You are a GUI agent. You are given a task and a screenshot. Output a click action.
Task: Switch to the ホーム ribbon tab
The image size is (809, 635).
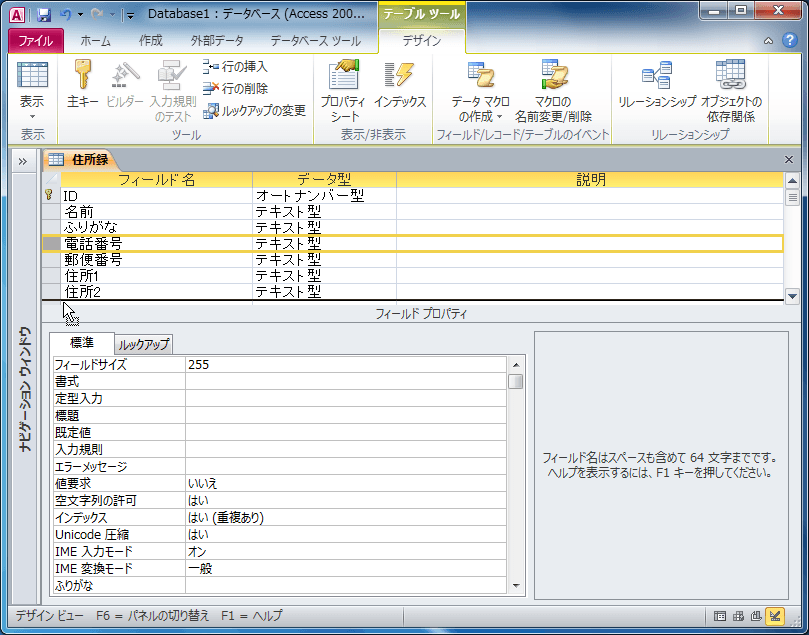pyautogui.click(x=95, y=41)
